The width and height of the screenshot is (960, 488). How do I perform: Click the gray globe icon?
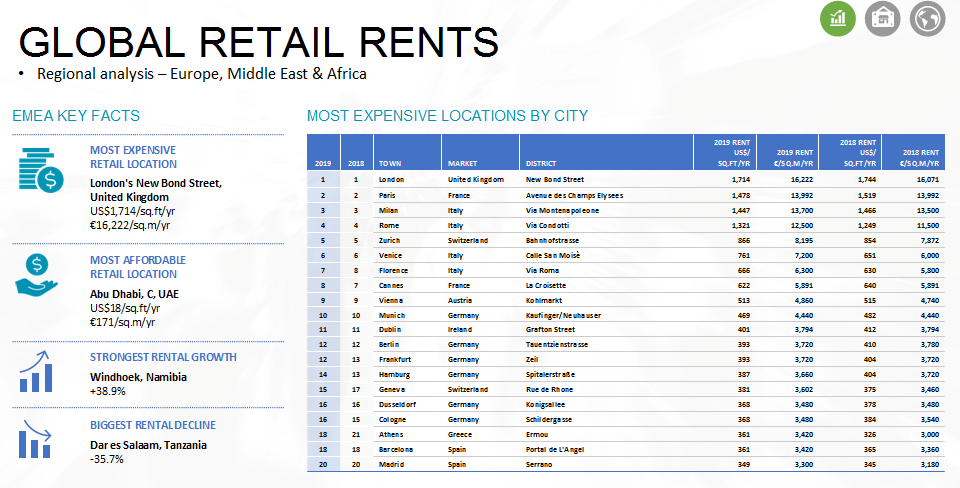click(x=928, y=19)
